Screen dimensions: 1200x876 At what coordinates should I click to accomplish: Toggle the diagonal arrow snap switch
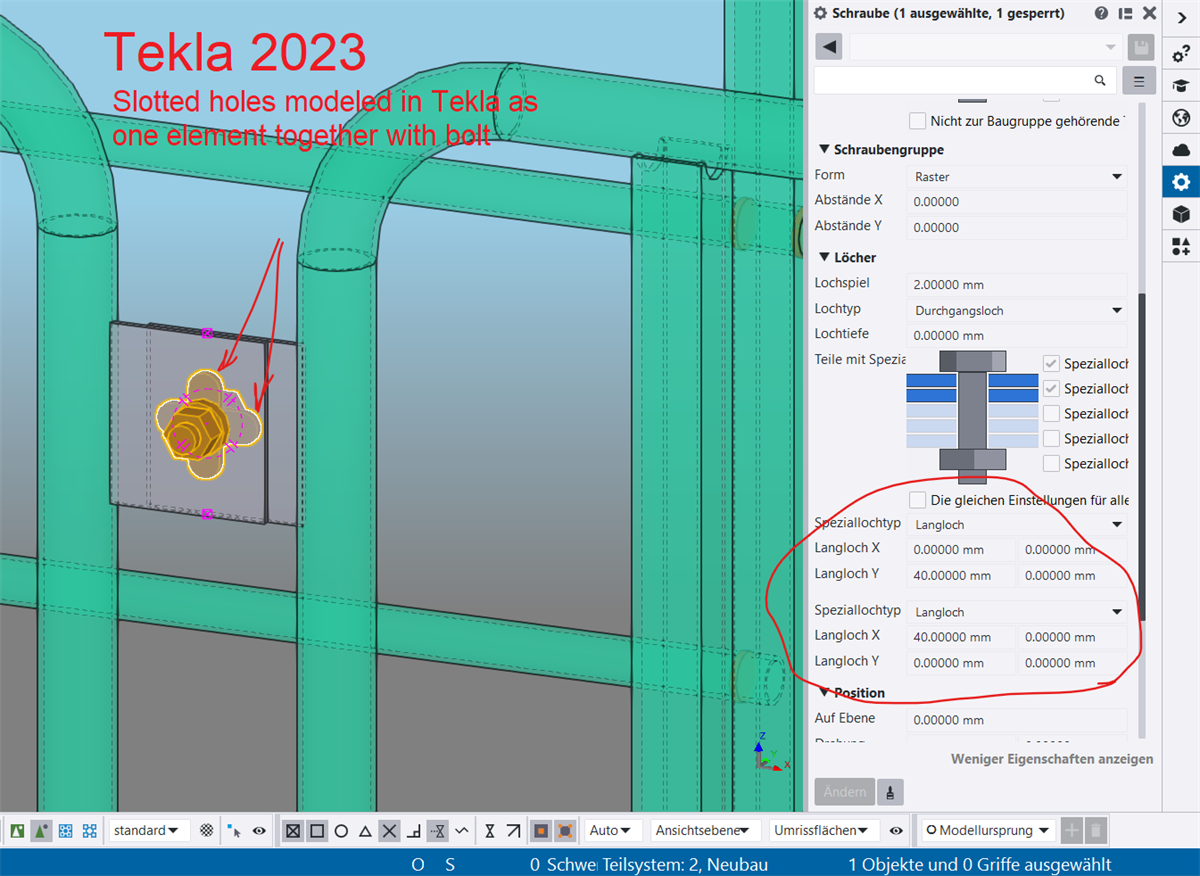(513, 830)
